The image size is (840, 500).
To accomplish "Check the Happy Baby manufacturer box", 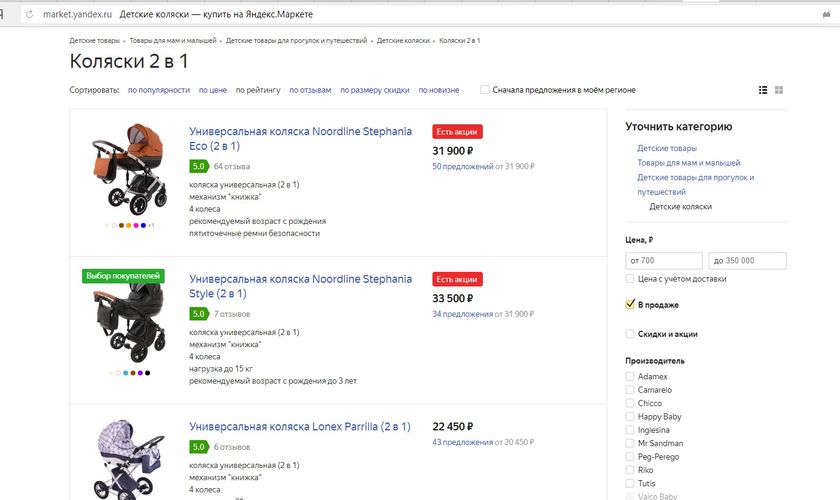I will tap(630, 416).
